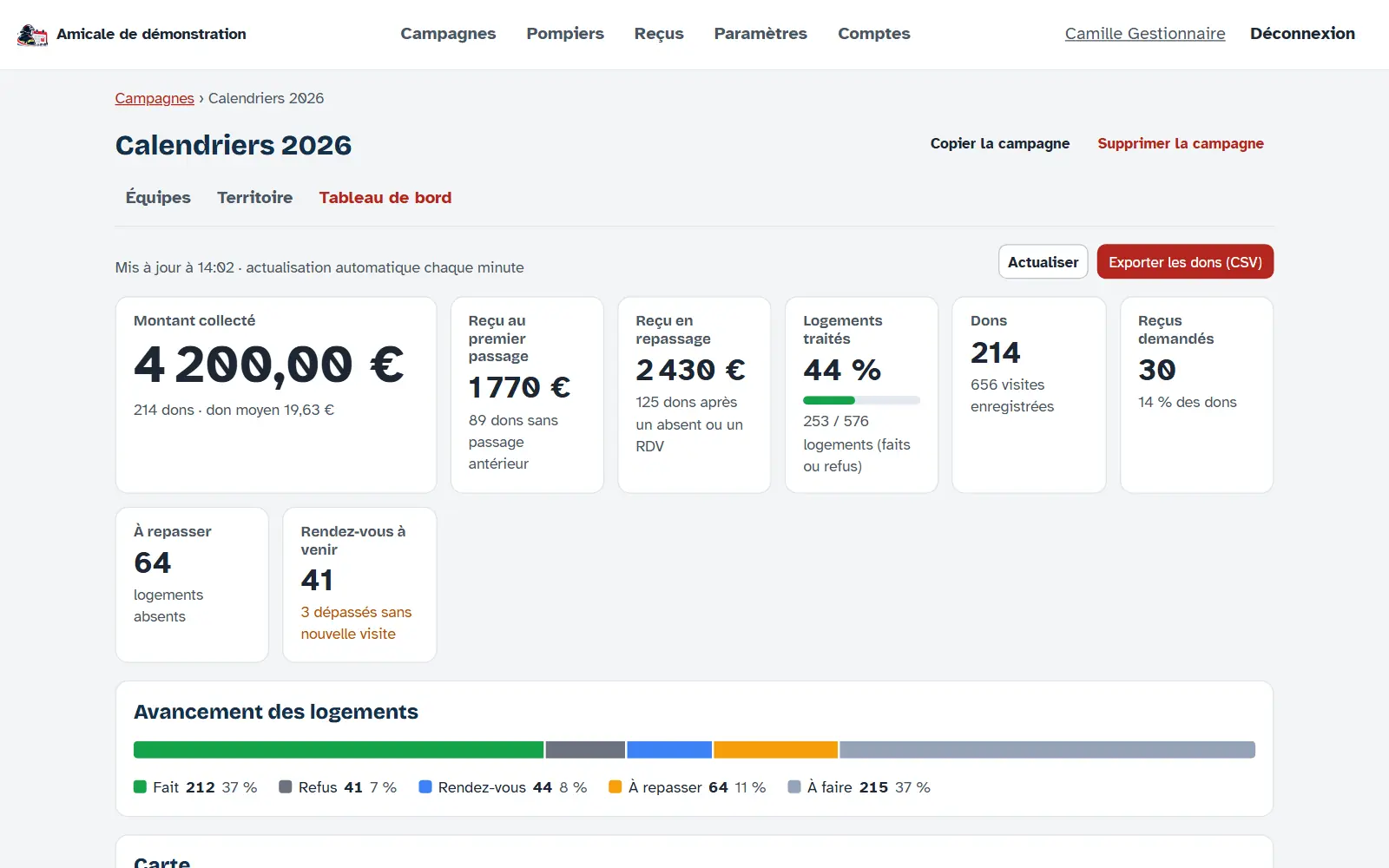The image size is (1389, 868).
Task: Click the '44 %' logements traités value
Action: 842,370
